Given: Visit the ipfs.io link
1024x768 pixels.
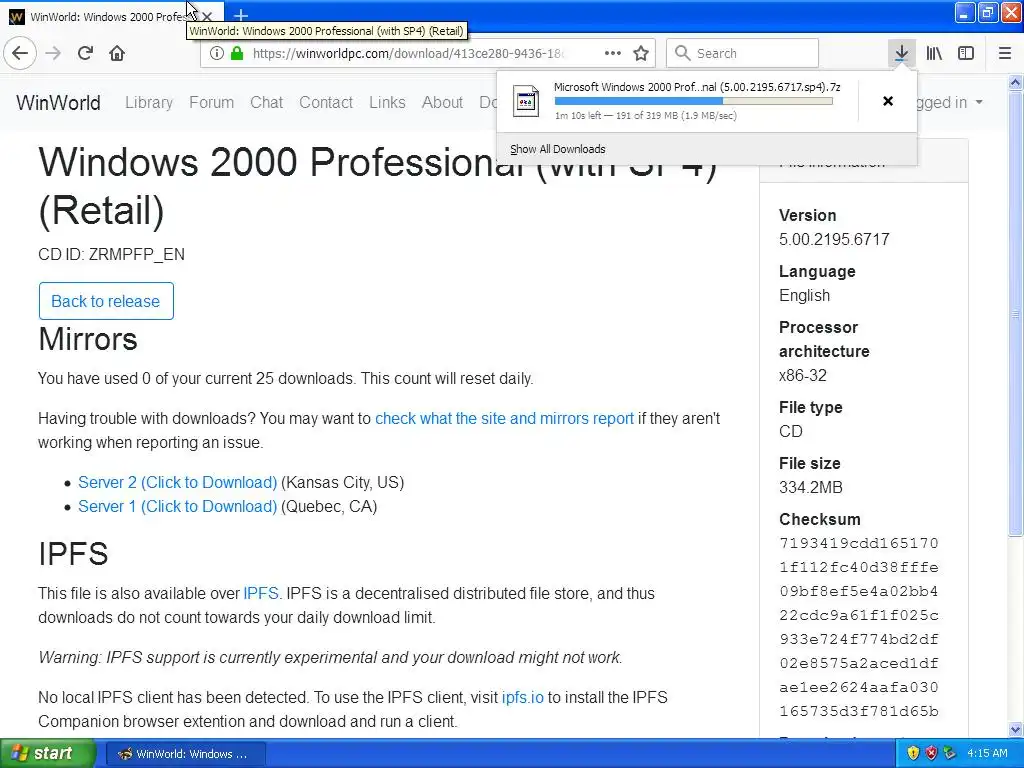Looking at the screenshot, I should tap(522, 697).
